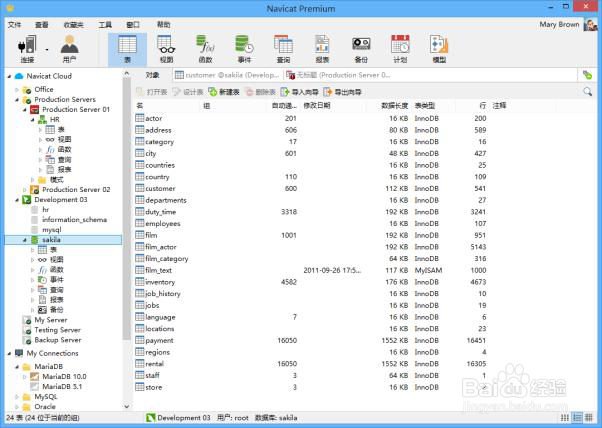This screenshot has height=428, width=602.
Task: Click Open Table (打开表) button
Action: tap(152, 92)
